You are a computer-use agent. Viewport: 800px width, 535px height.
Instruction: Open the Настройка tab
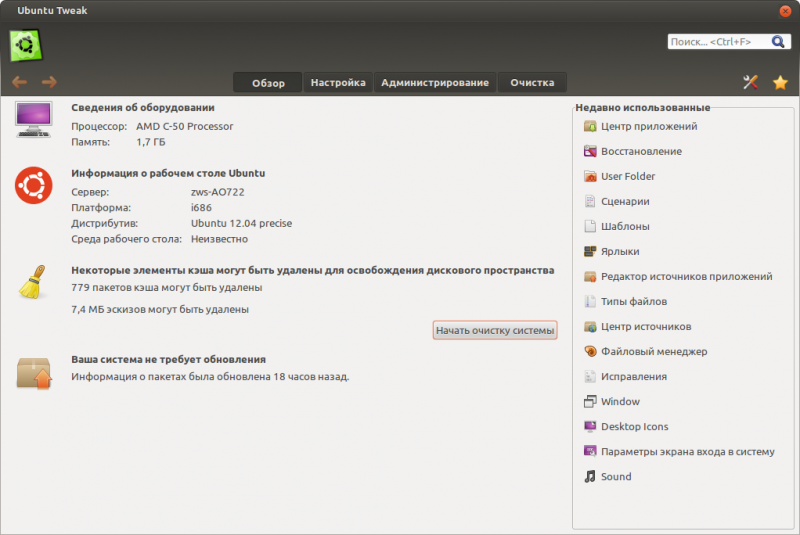click(338, 83)
